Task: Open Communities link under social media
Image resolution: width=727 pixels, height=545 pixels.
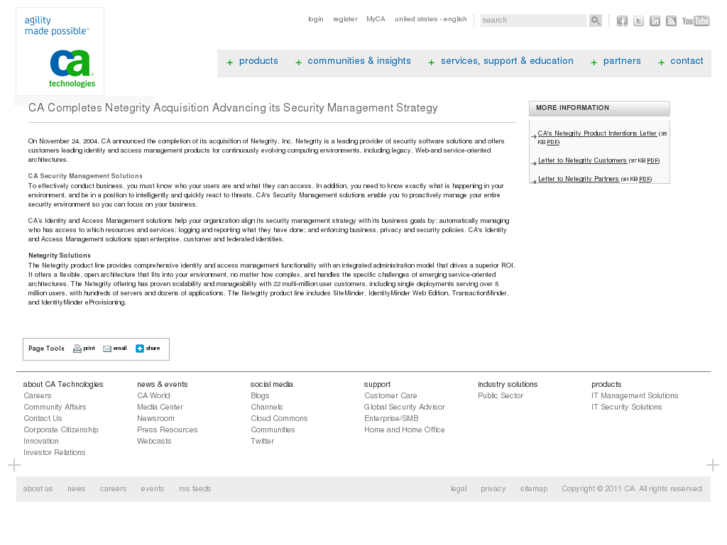Action: click(273, 430)
